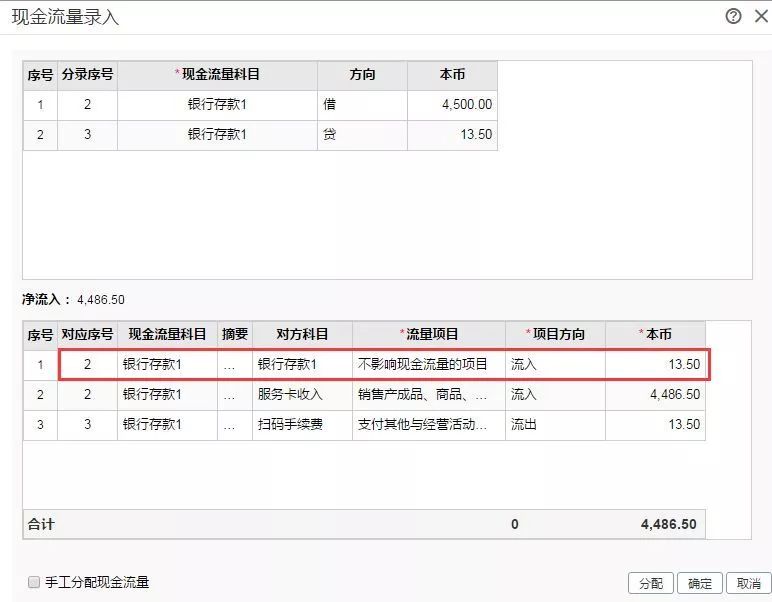This screenshot has height=602, width=772.
Task: Click the 确定 button
Action: coord(700,583)
